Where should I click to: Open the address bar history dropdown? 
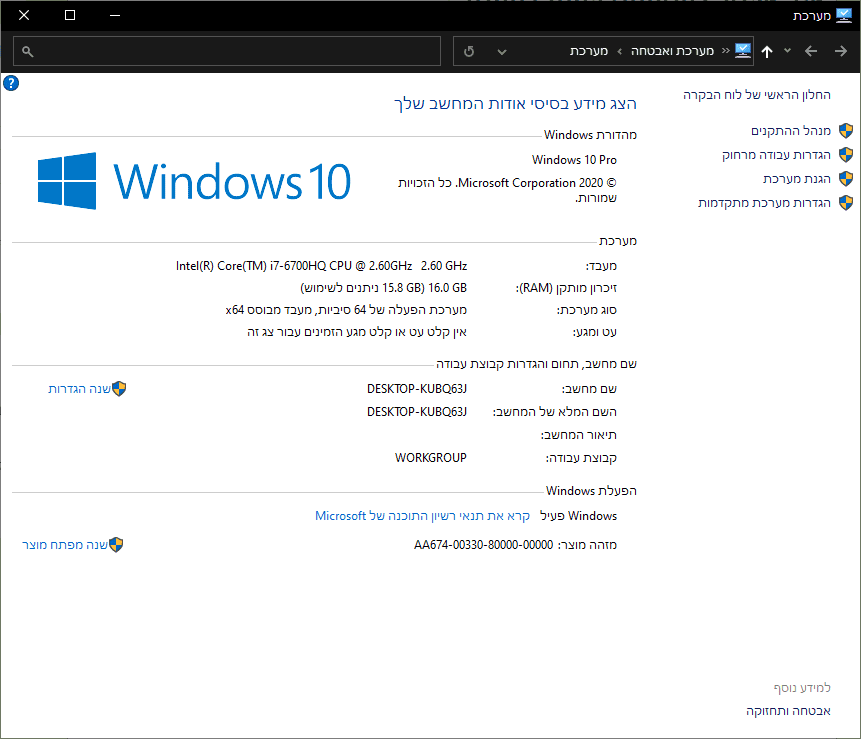point(501,52)
